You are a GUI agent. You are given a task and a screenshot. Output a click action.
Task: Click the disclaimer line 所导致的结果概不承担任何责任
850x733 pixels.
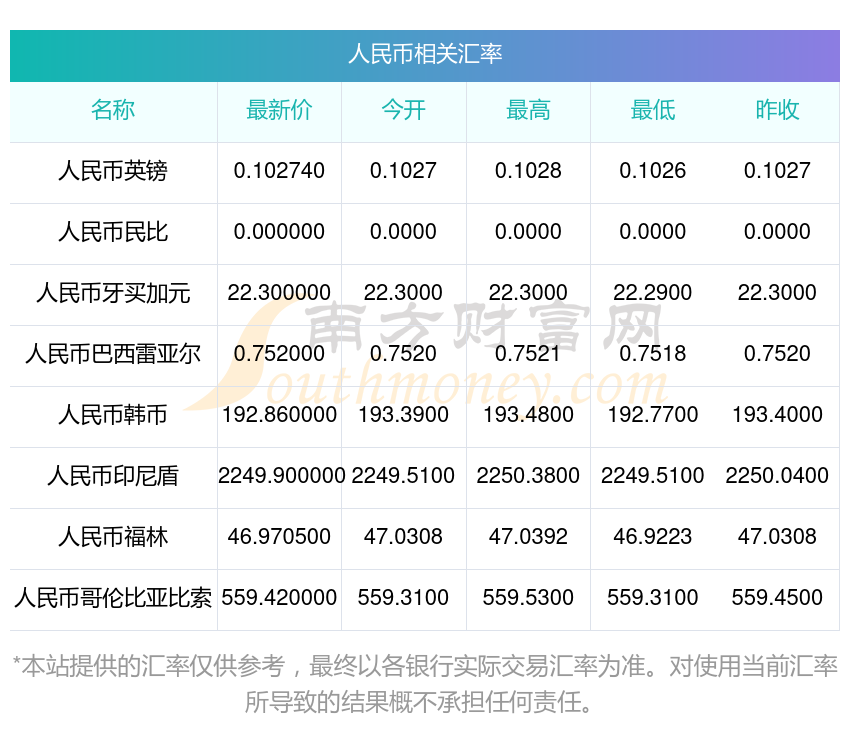click(x=418, y=703)
